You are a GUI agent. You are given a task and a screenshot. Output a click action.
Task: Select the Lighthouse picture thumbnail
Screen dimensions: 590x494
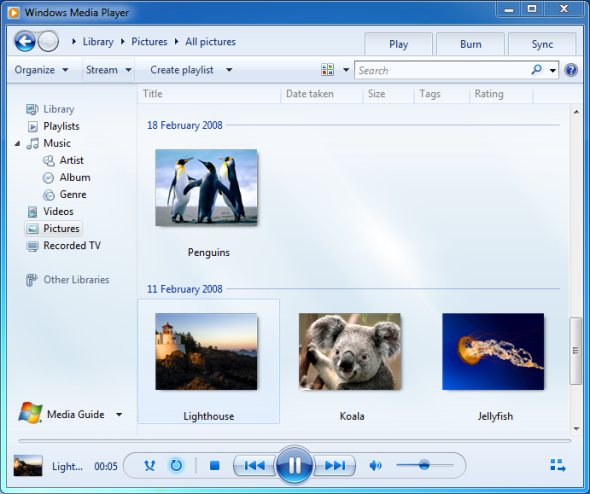tap(206, 351)
